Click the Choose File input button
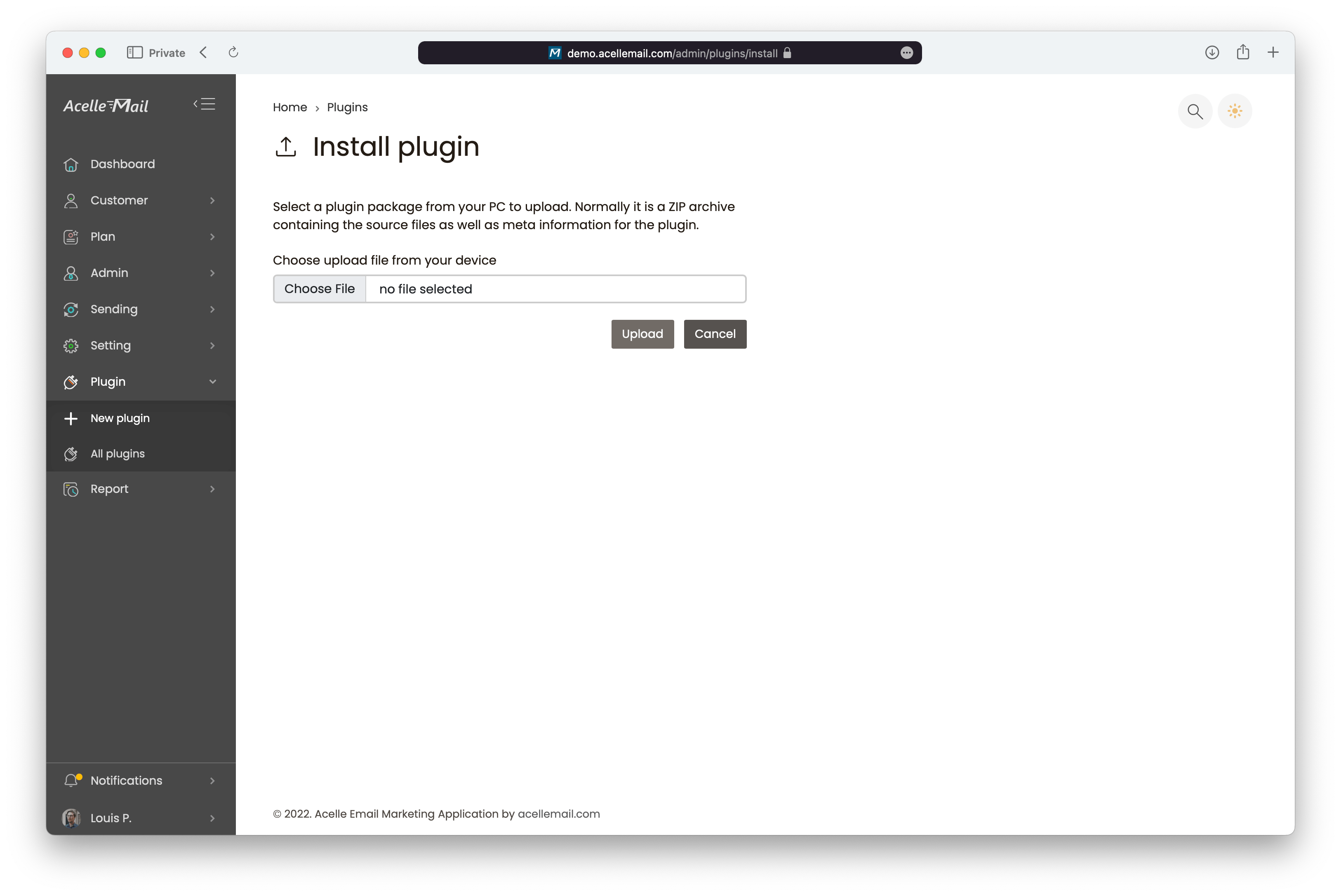 click(319, 288)
